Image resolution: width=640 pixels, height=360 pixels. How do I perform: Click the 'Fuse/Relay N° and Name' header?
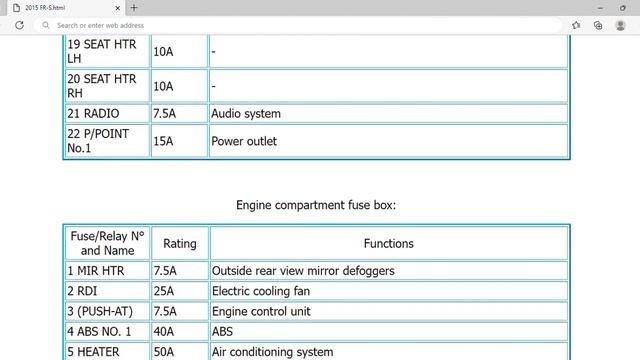107,243
